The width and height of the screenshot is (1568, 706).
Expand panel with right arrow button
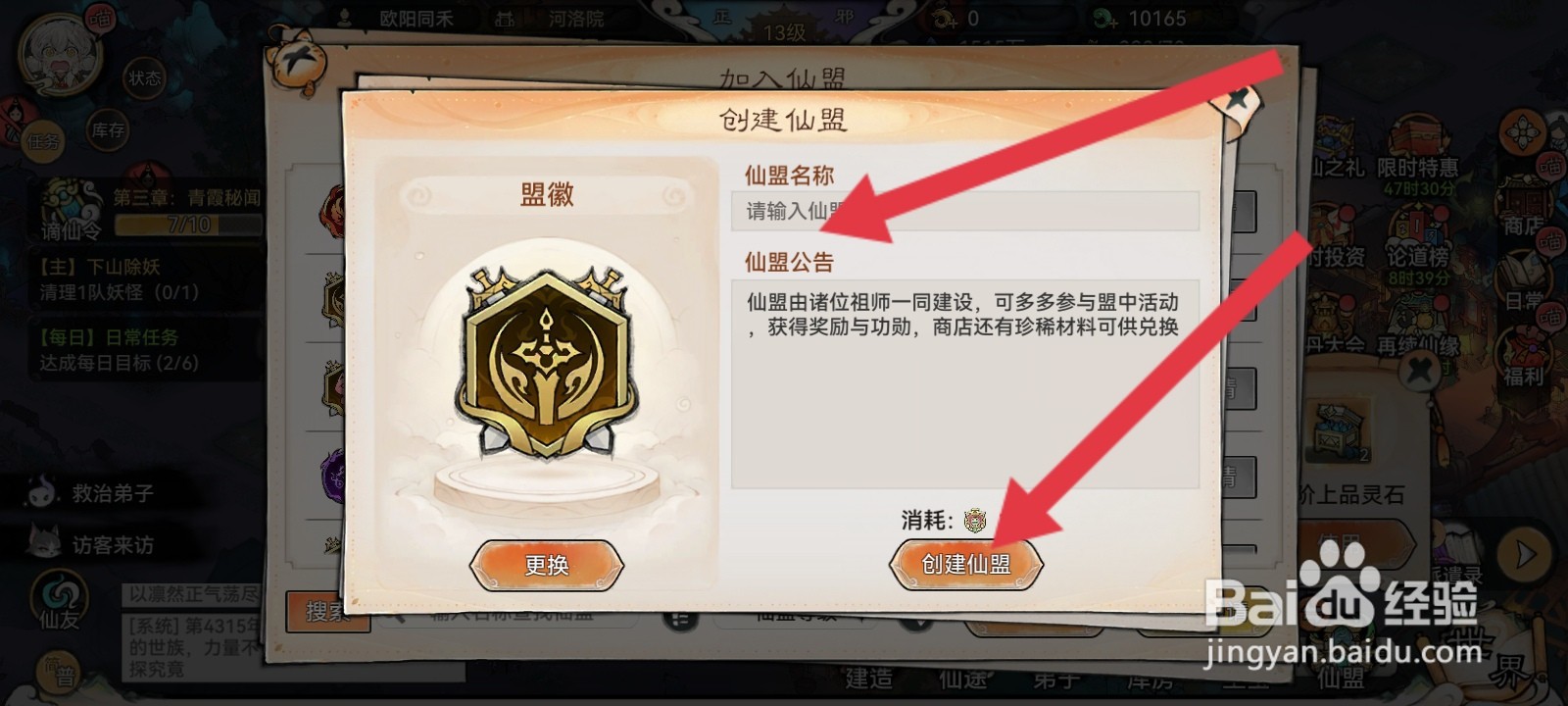[1526, 554]
